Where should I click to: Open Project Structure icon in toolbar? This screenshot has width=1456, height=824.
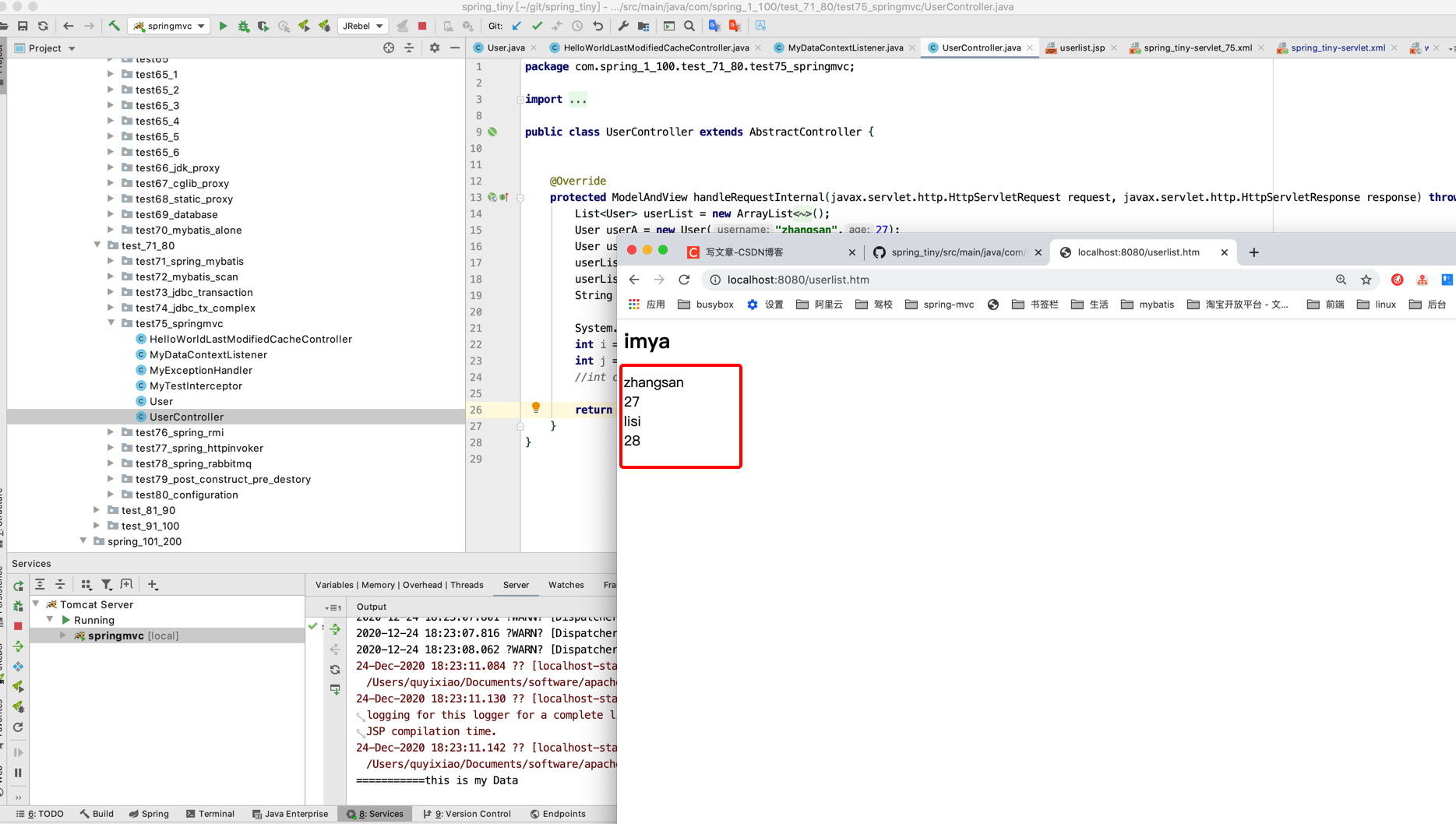[643, 26]
